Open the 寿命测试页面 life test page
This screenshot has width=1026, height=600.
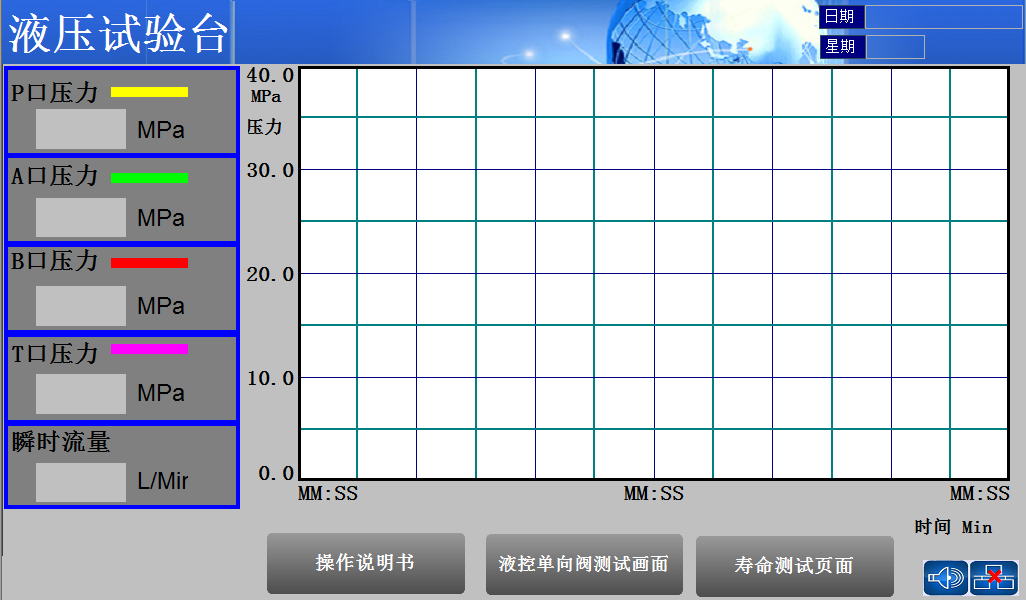(x=794, y=566)
